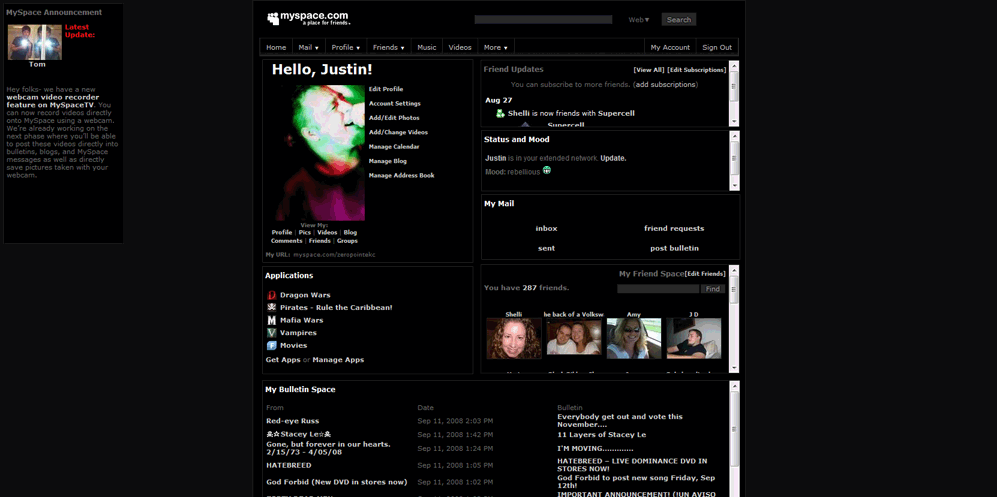Screen dimensions: 997x497
Task: Click the post bulletin link
Action: click(x=674, y=248)
